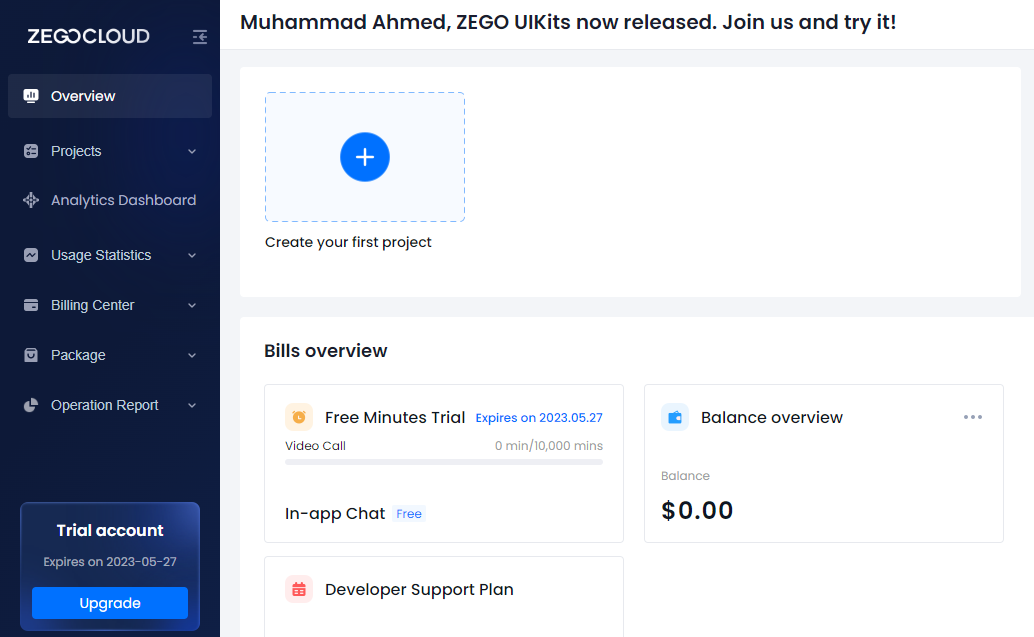
Task: Click the In-app Chat Free tag
Action: (x=409, y=514)
